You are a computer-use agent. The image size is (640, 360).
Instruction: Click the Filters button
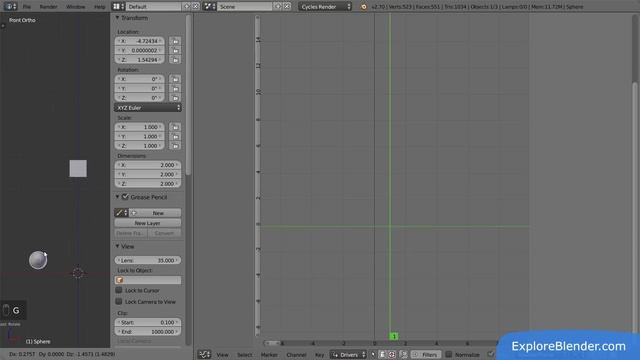(425, 355)
